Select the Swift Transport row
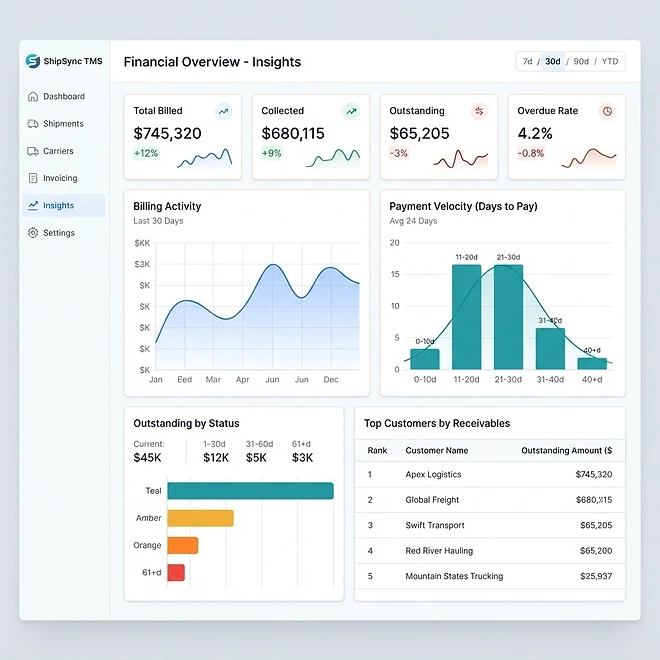 tap(490, 525)
